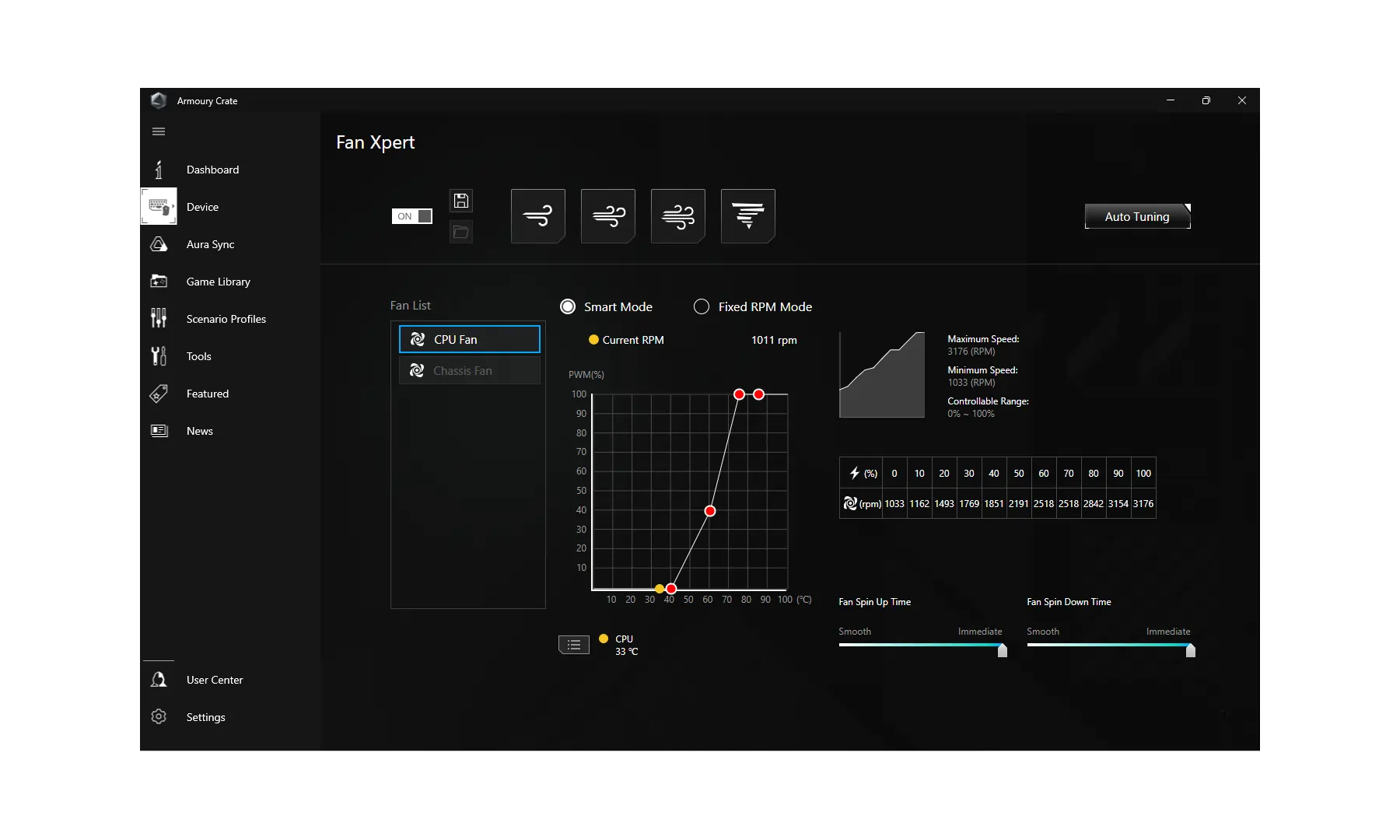Open Aura Sync from the sidebar
The image size is (1400, 840).
tap(210, 244)
